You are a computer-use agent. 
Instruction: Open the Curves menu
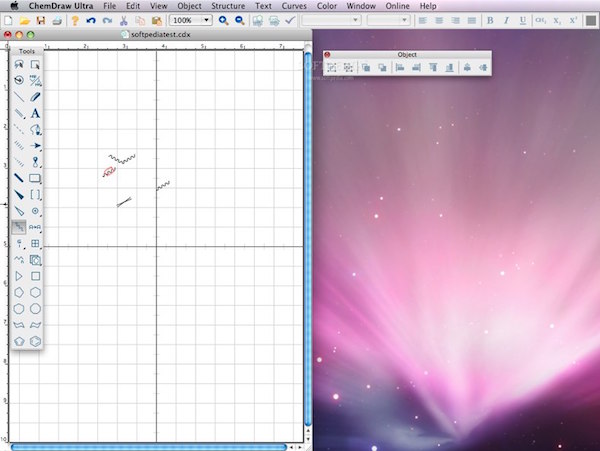point(294,6)
